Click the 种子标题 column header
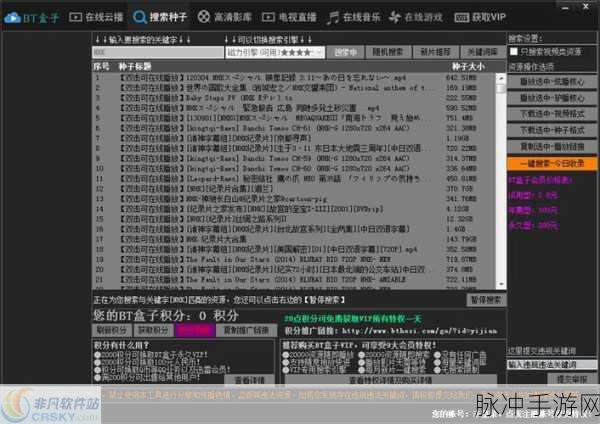This screenshot has width=600, height=424. tap(135, 67)
